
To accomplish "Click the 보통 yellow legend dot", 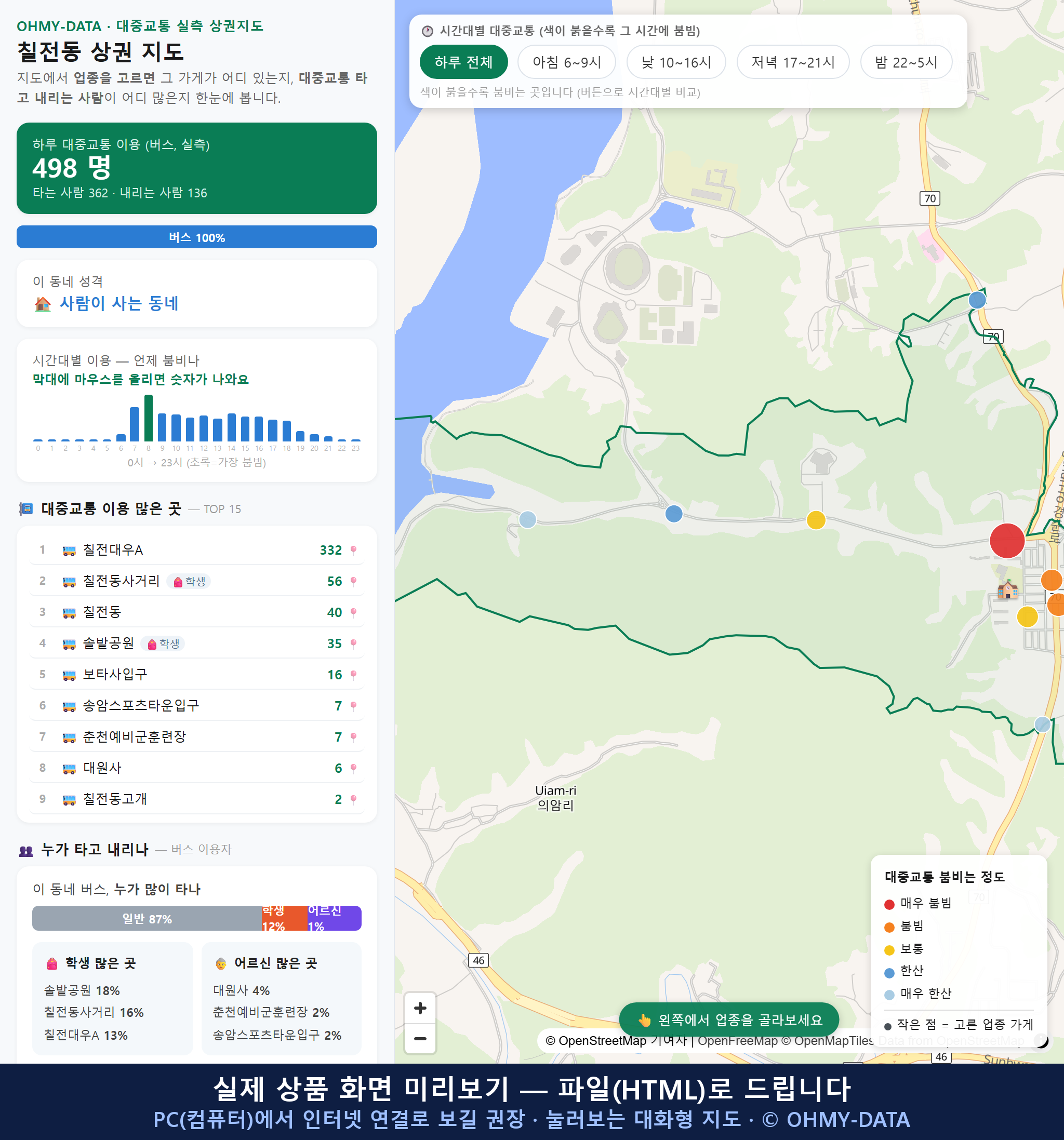I will coord(889,950).
